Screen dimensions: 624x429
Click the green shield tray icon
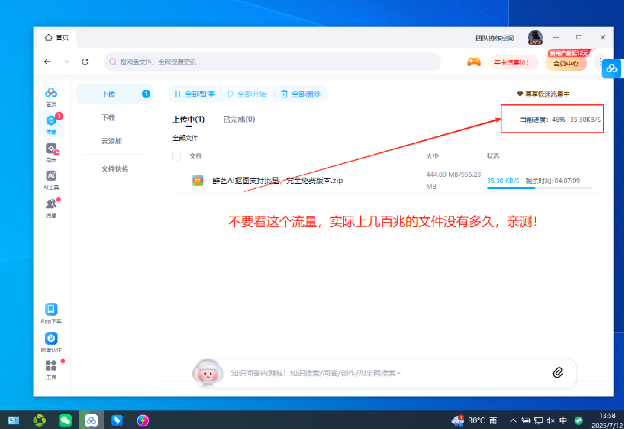point(579,420)
